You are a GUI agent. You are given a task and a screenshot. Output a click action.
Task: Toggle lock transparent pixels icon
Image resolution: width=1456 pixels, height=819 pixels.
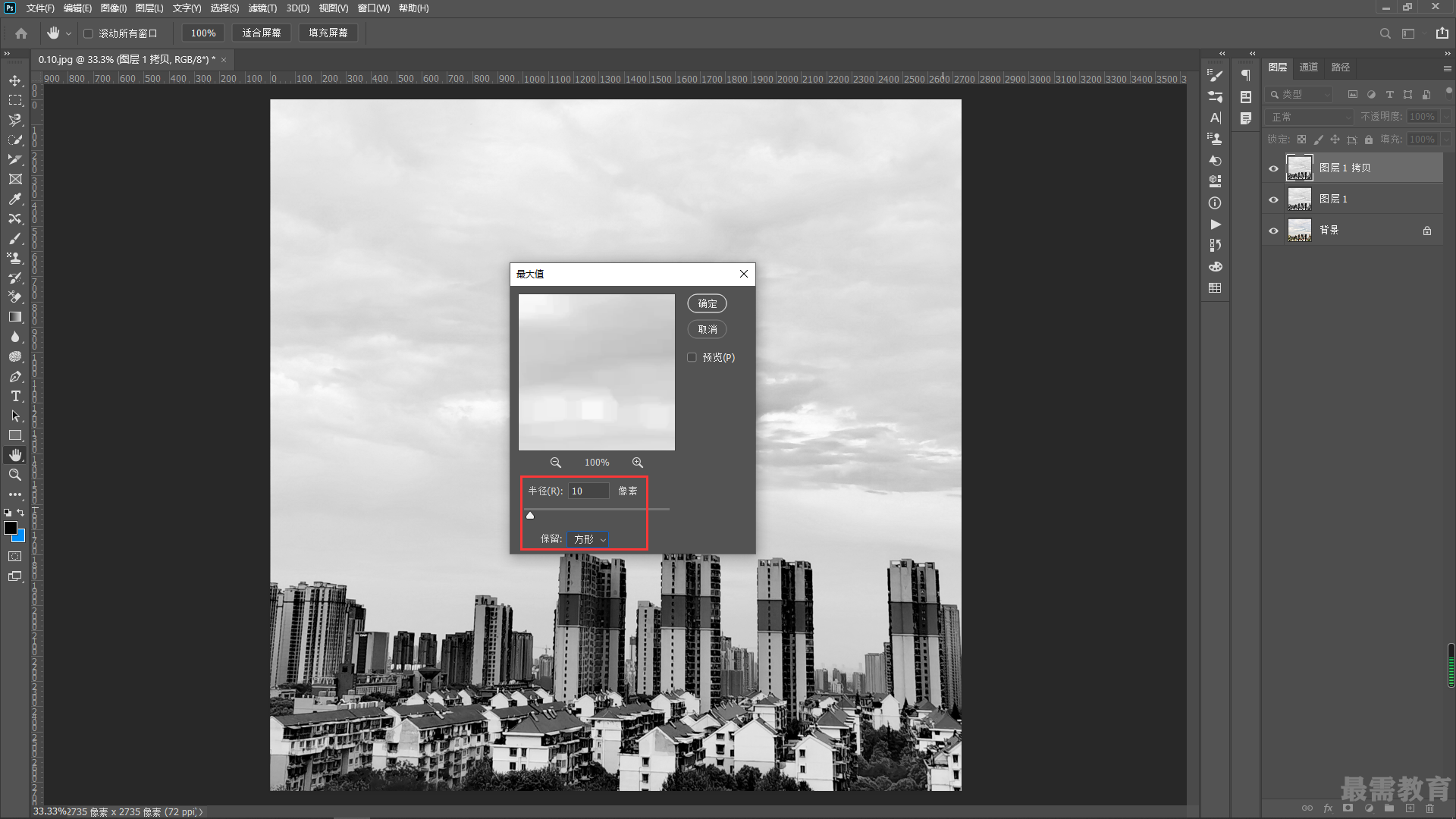click(x=1301, y=140)
